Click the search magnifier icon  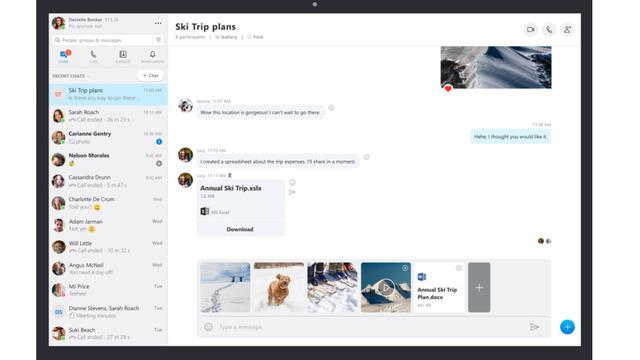(x=58, y=40)
